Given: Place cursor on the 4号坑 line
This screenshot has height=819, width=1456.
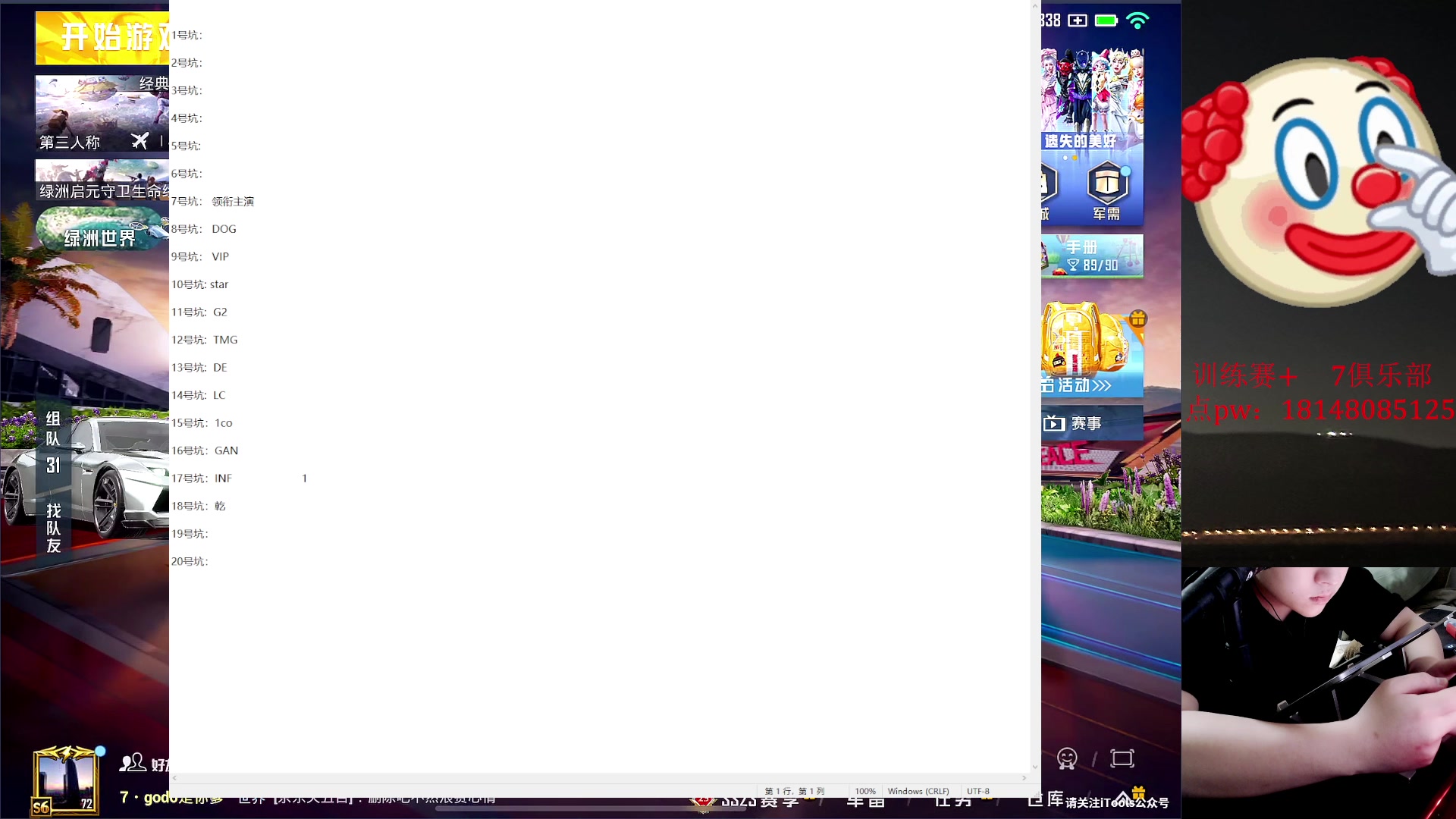Looking at the screenshot, I should coord(187,118).
